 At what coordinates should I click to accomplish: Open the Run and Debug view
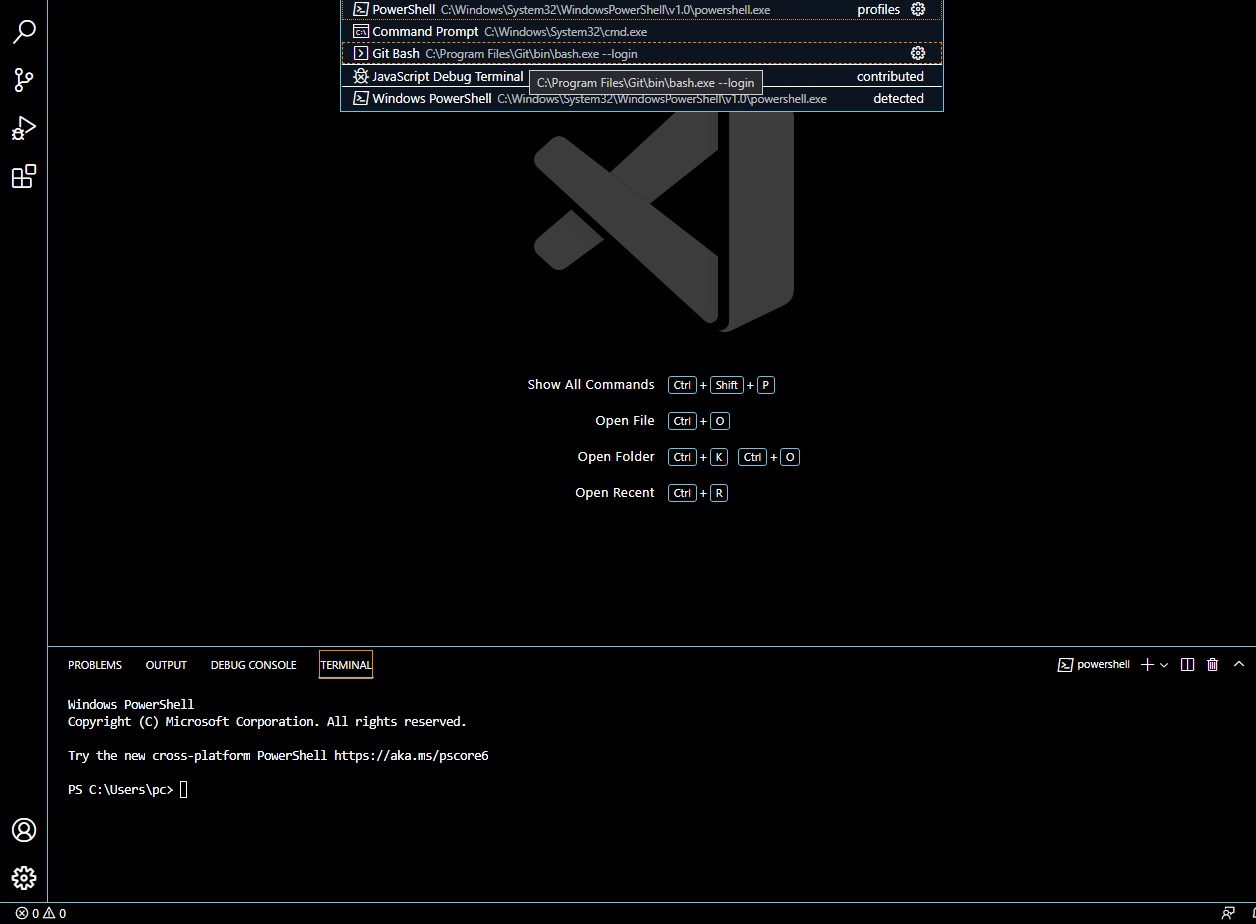click(24, 128)
